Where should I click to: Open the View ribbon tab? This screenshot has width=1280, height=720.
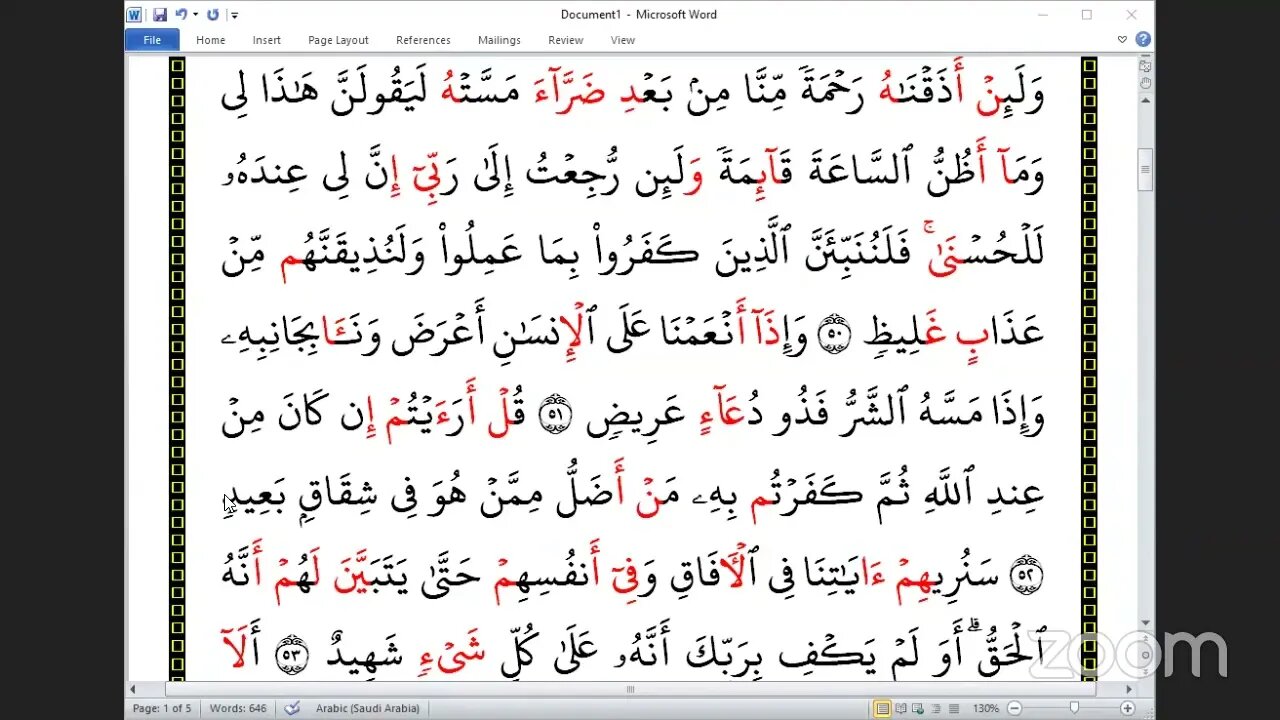623,40
